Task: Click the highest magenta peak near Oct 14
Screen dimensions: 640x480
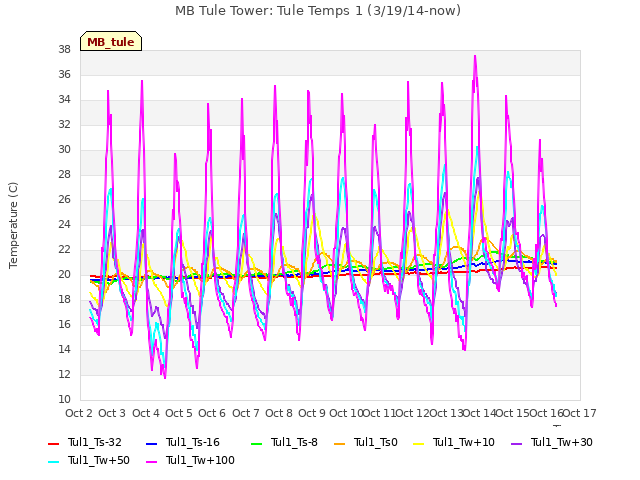Action: click(x=475, y=56)
